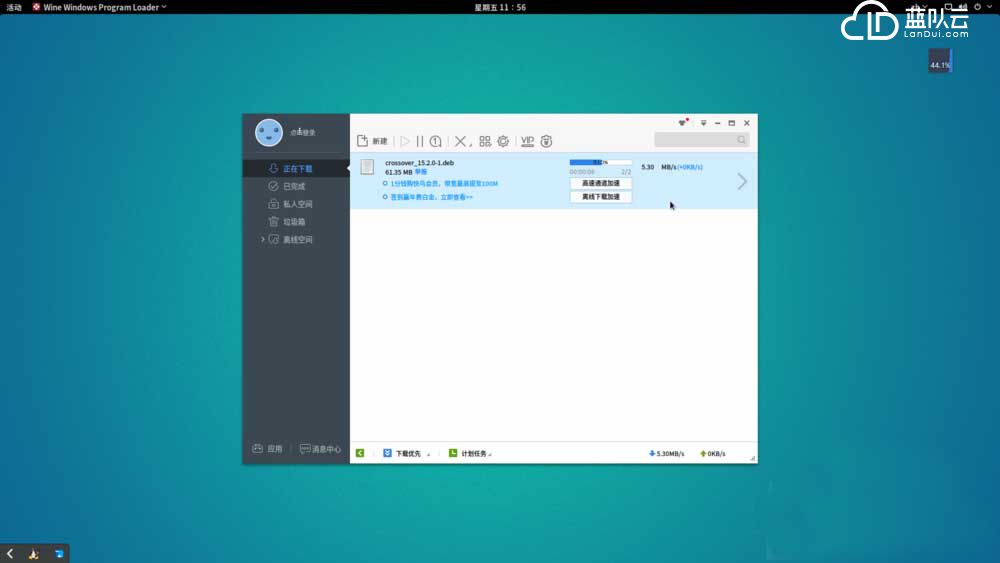Click the smiley user avatar

click(x=268, y=133)
